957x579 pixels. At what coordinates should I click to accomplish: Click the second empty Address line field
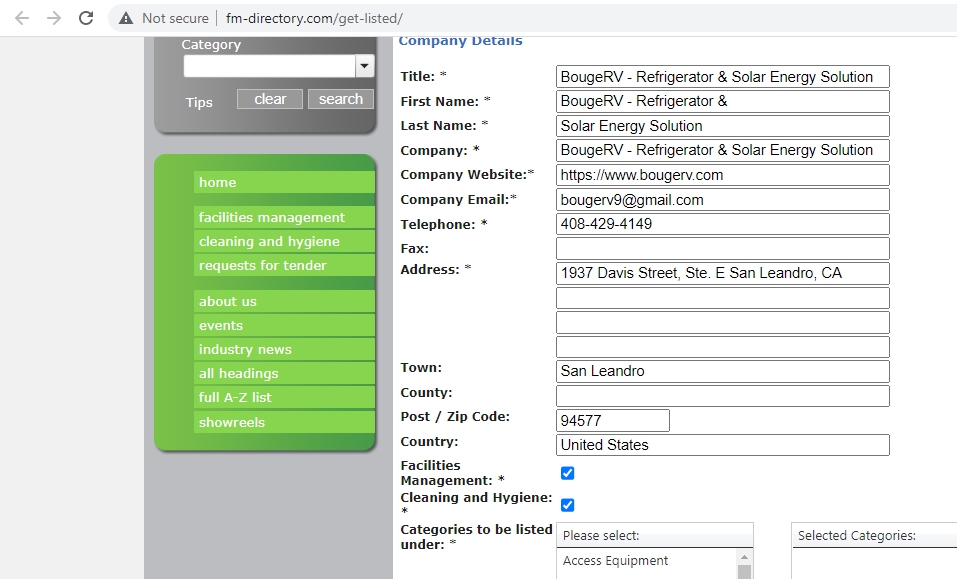pos(723,298)
